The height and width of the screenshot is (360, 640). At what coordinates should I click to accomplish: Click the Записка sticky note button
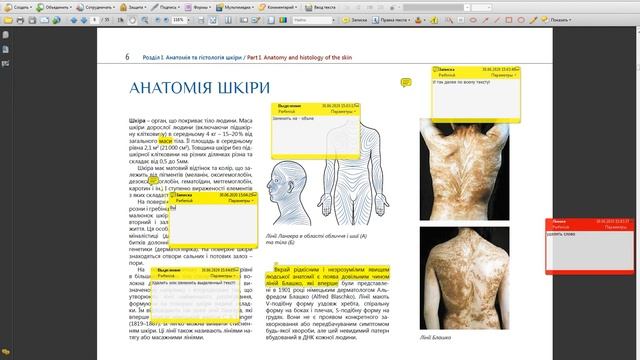(355, 20)
